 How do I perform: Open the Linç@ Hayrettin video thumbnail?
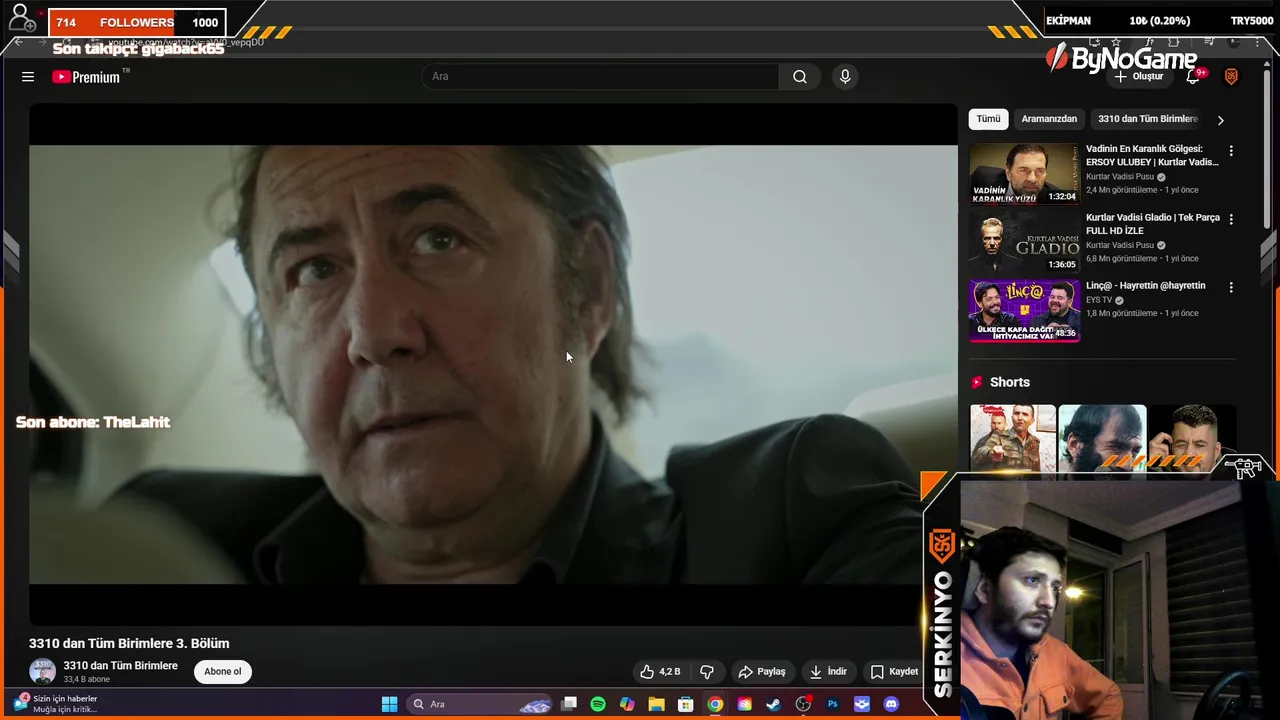1024,311
